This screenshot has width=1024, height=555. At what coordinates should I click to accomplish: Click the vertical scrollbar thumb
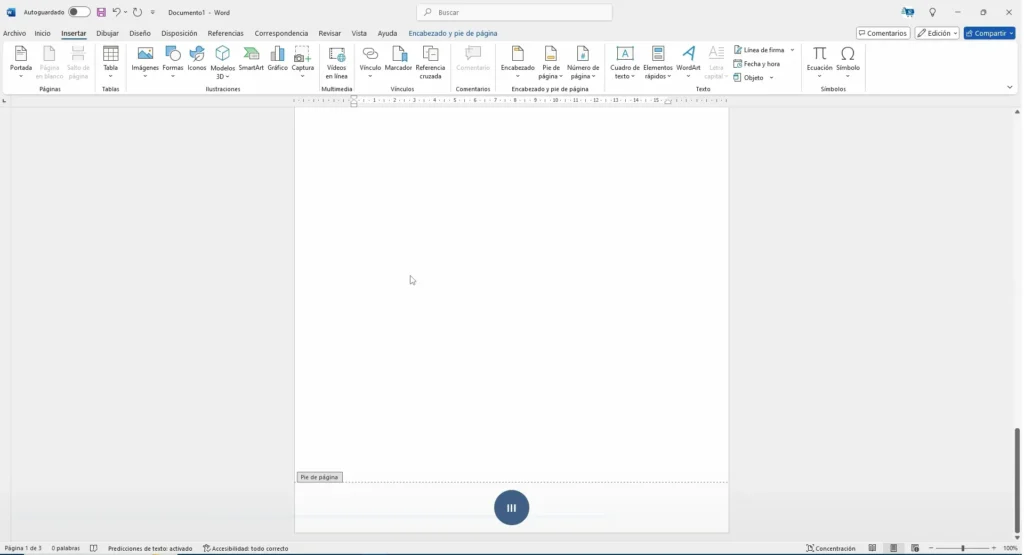pyautogui.click(x=1017, y=481)
